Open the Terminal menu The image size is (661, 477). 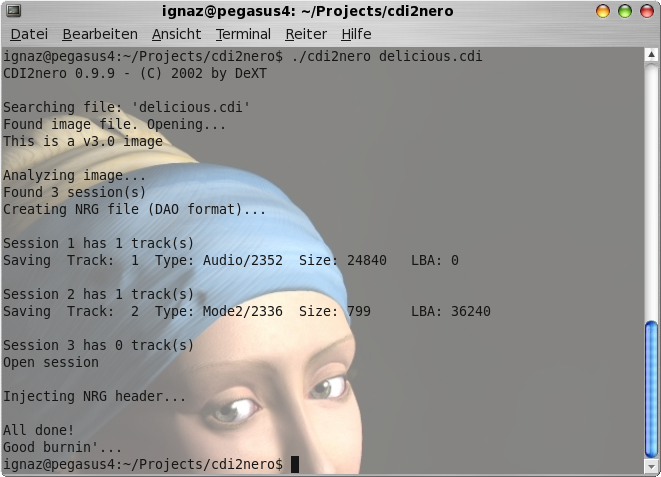point(243,34)
